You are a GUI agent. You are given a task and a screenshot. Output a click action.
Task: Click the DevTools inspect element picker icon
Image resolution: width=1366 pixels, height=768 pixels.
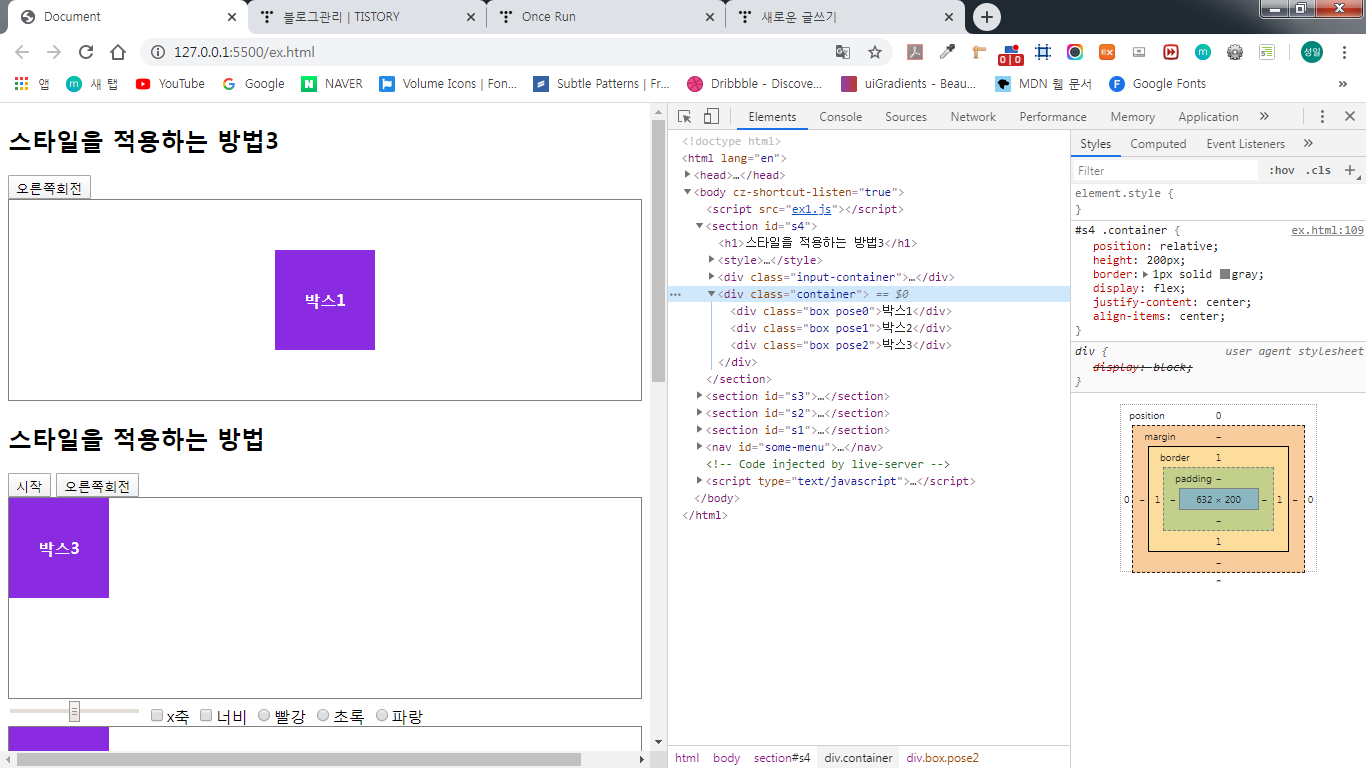point(685,117)
